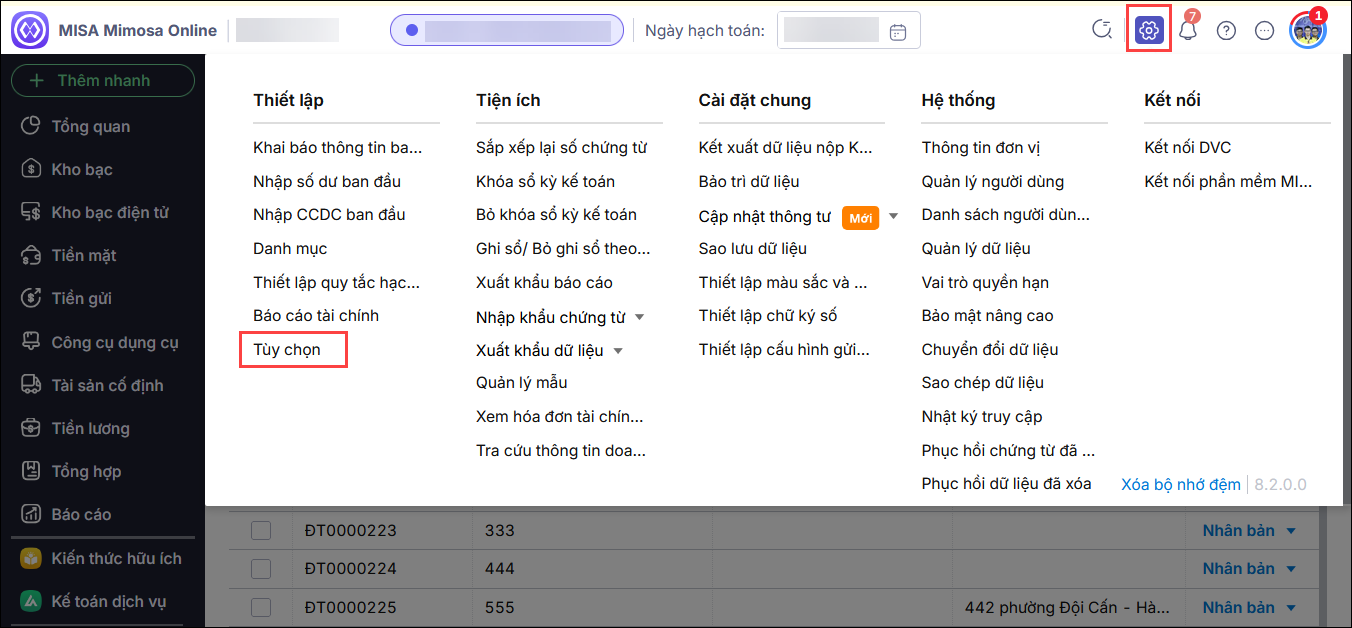Open the Nhân bản dropdown arrow for ĐT0000223
Image resolution: width=1352 pixels, height=628 pixels.
[x=1290, y=530]
